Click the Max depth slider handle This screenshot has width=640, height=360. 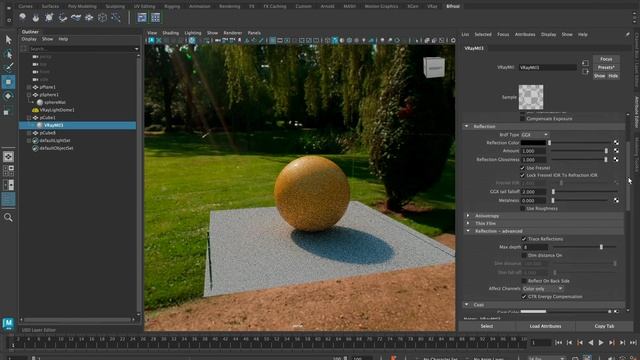click(x=601, y=247)
